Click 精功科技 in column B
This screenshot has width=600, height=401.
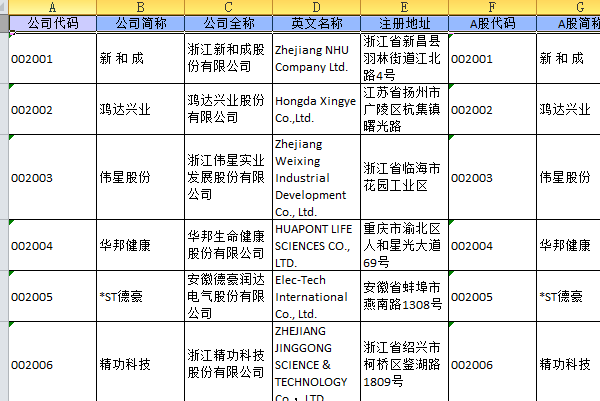(x=140, y=362)
